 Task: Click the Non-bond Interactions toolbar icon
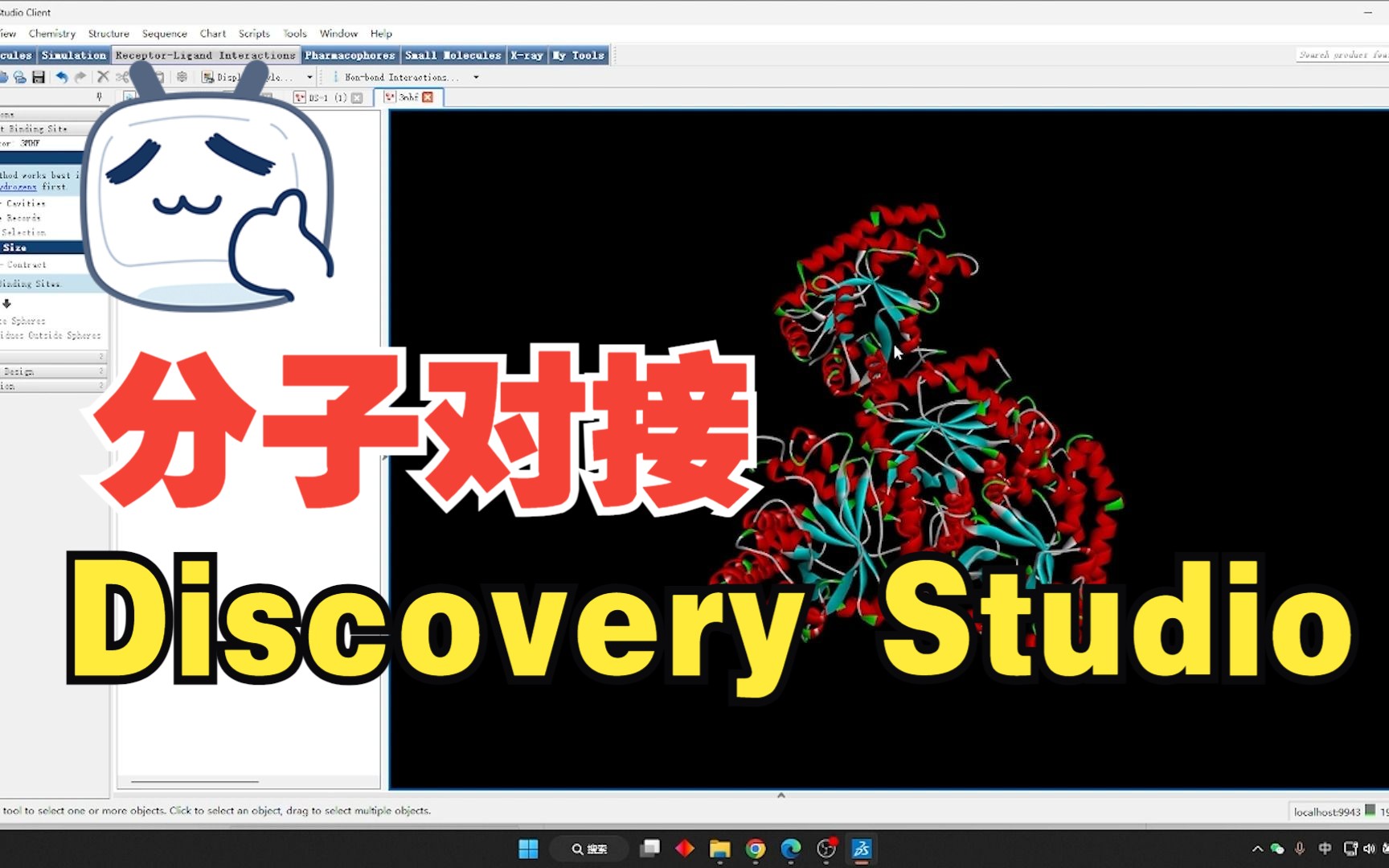(336, 77)
